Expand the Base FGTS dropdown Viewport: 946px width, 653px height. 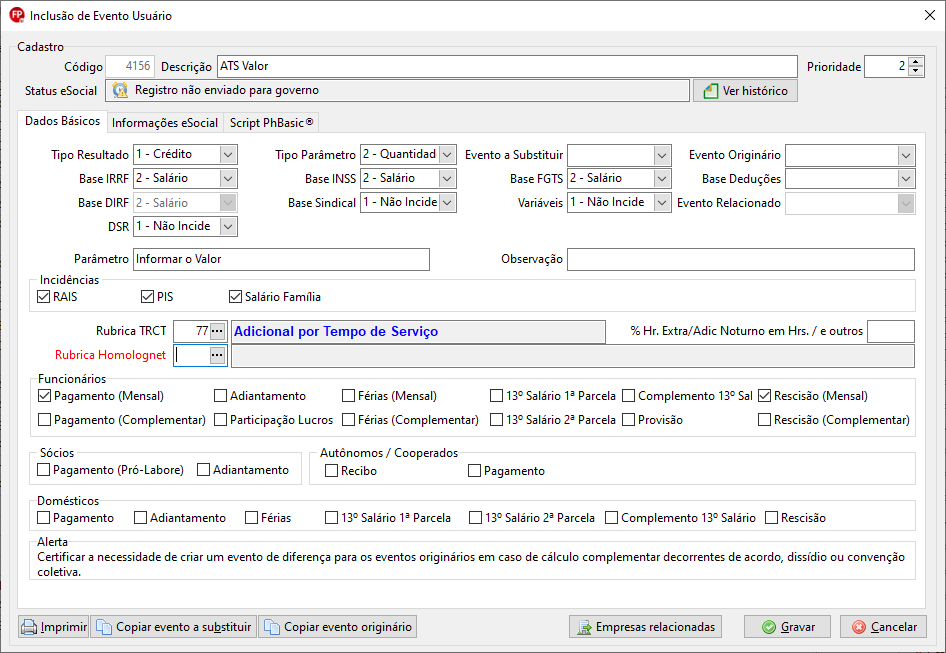(662, 179)
